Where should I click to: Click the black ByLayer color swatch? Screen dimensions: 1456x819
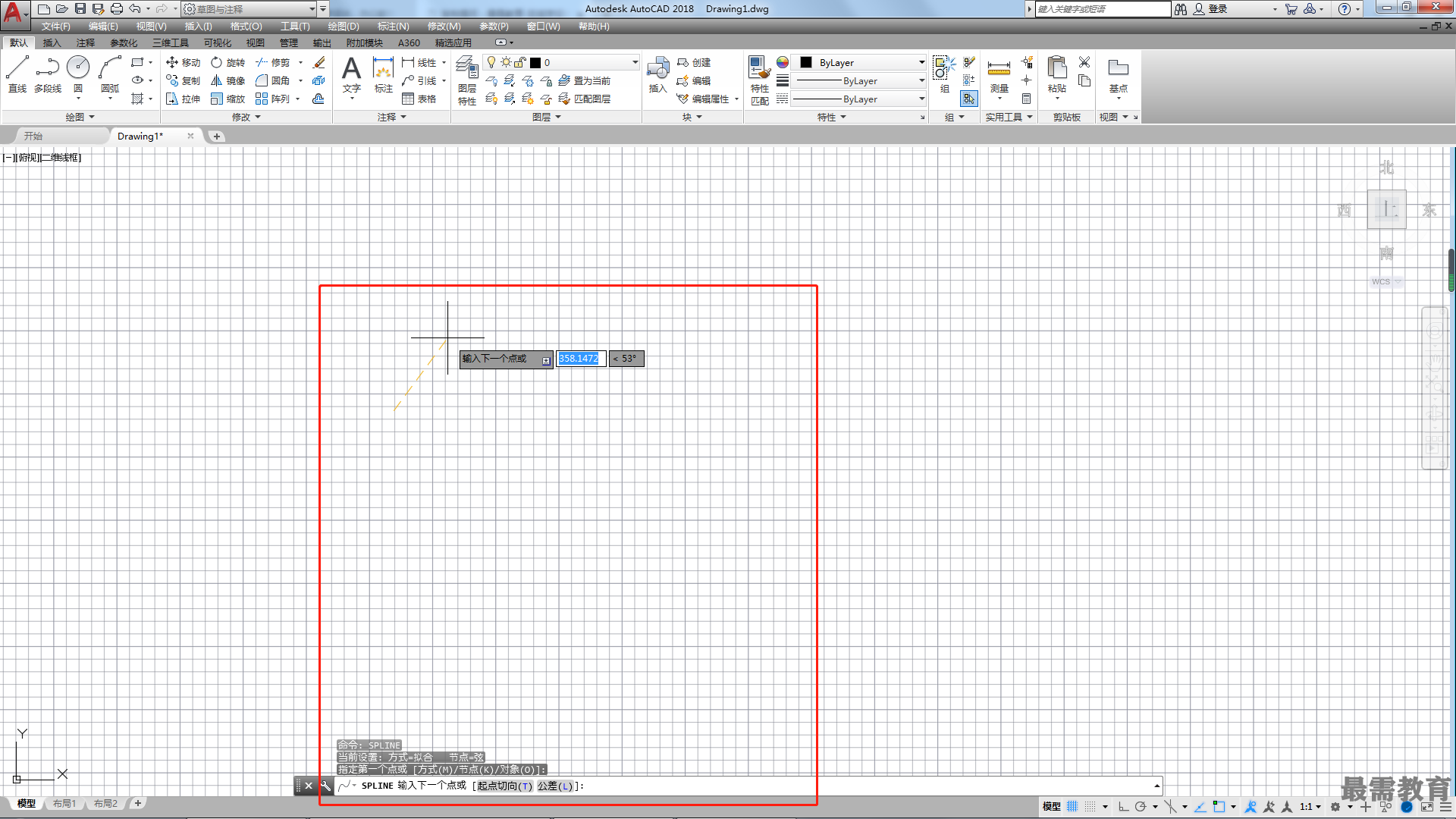click(x=806, y=62)
